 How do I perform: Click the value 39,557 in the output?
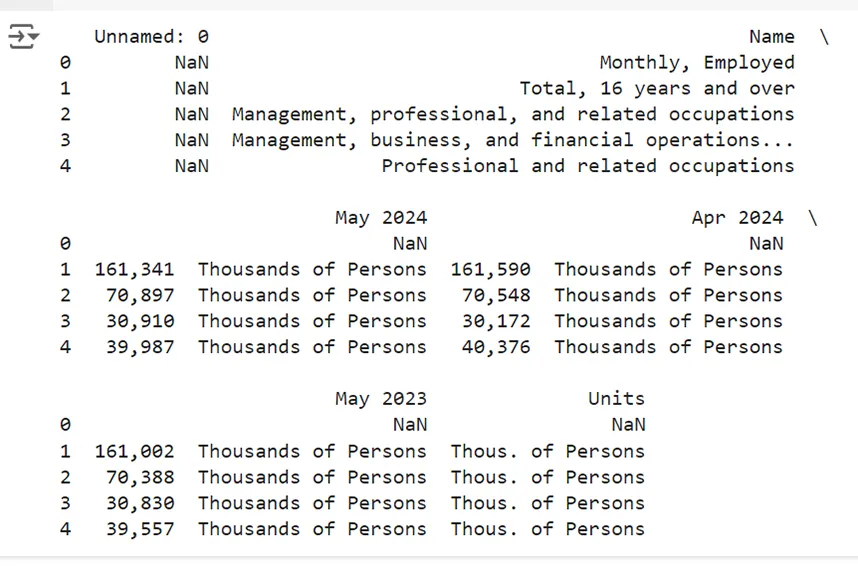[x=140, y=530]
